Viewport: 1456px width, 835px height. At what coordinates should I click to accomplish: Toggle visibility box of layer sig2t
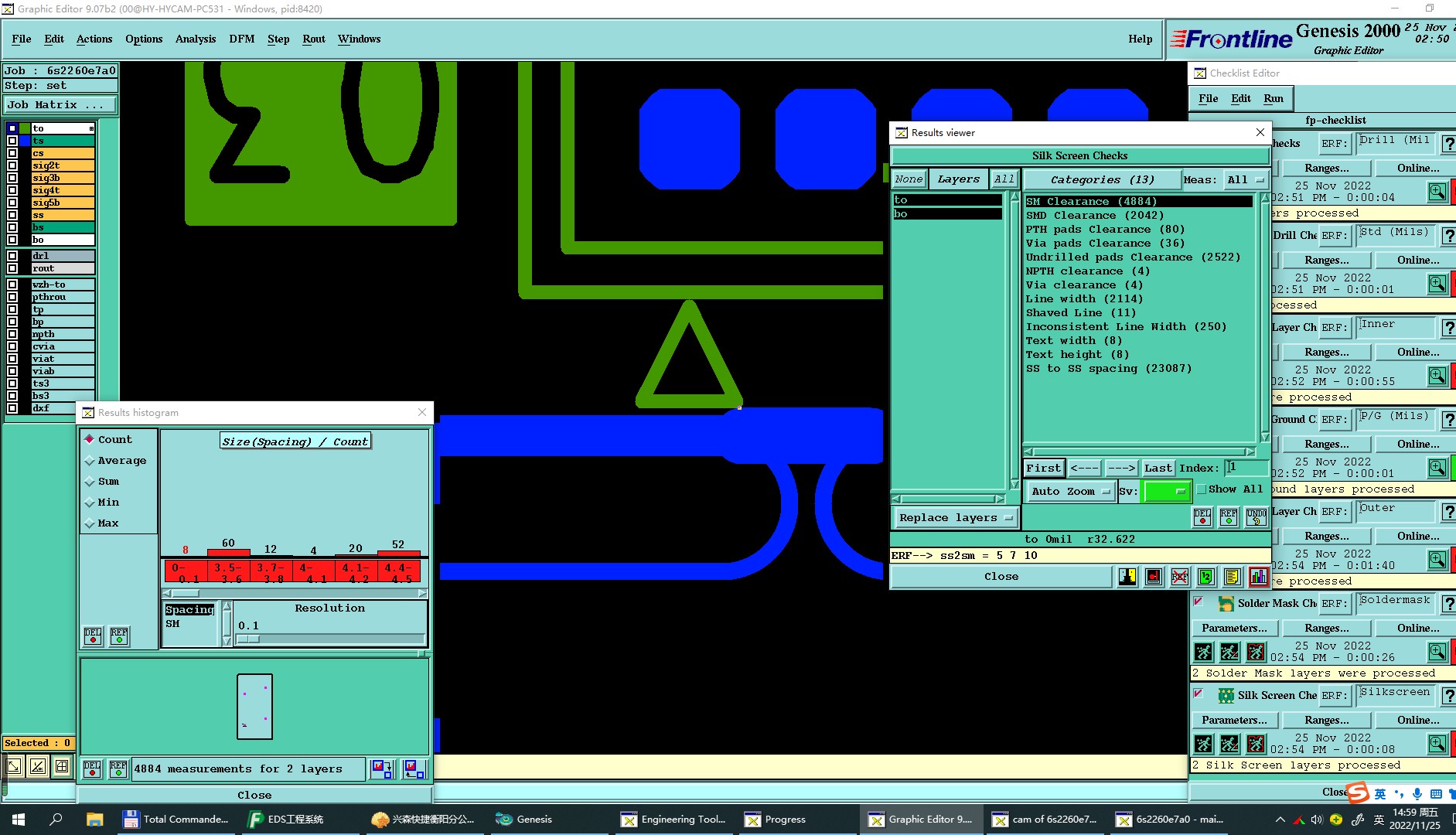coord(12,165)
